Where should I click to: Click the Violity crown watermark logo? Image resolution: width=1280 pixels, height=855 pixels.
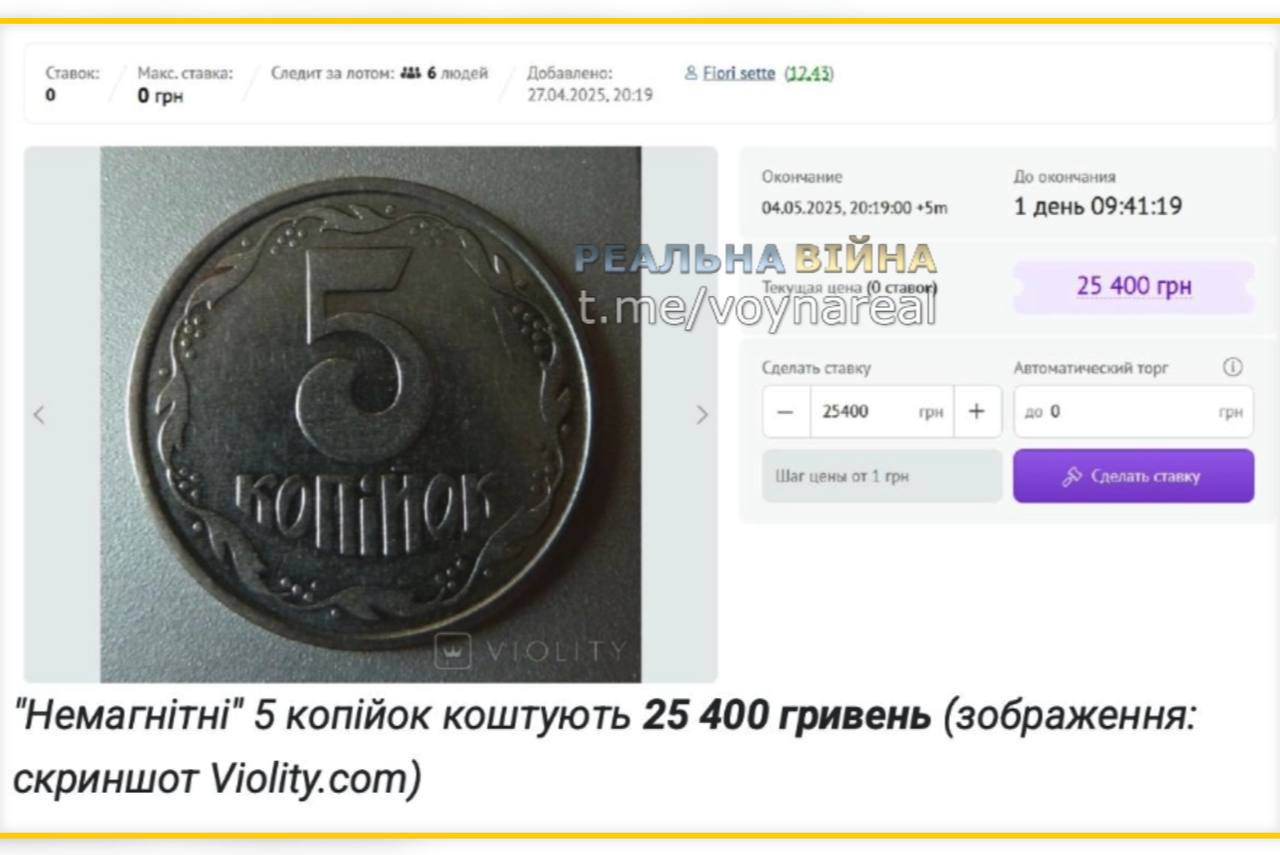tap(453, 651)
